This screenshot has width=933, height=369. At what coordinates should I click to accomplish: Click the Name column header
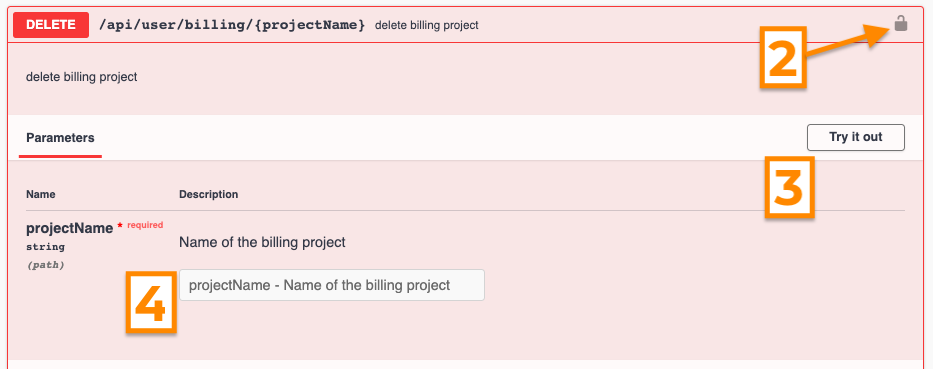pos(40,194)
